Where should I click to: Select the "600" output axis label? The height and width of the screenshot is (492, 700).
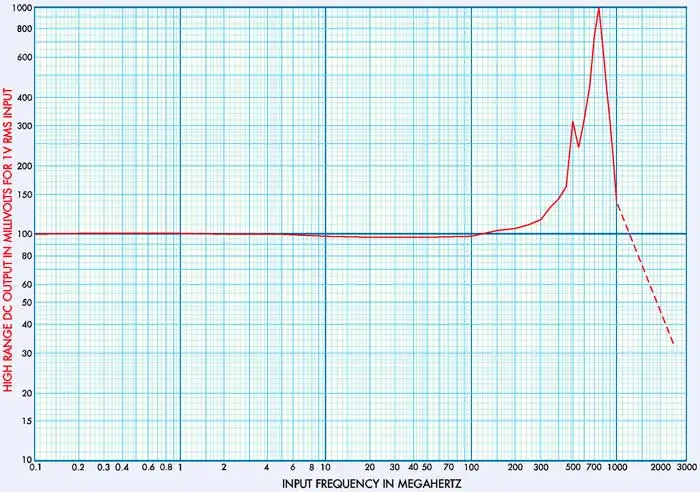(25, 58)
